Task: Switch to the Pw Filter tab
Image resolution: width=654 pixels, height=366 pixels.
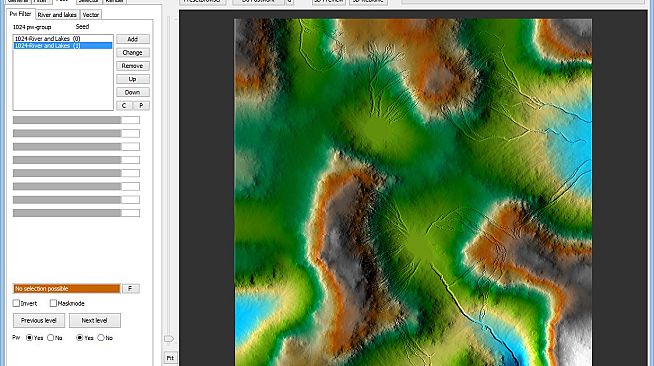Action: (20, 14)
